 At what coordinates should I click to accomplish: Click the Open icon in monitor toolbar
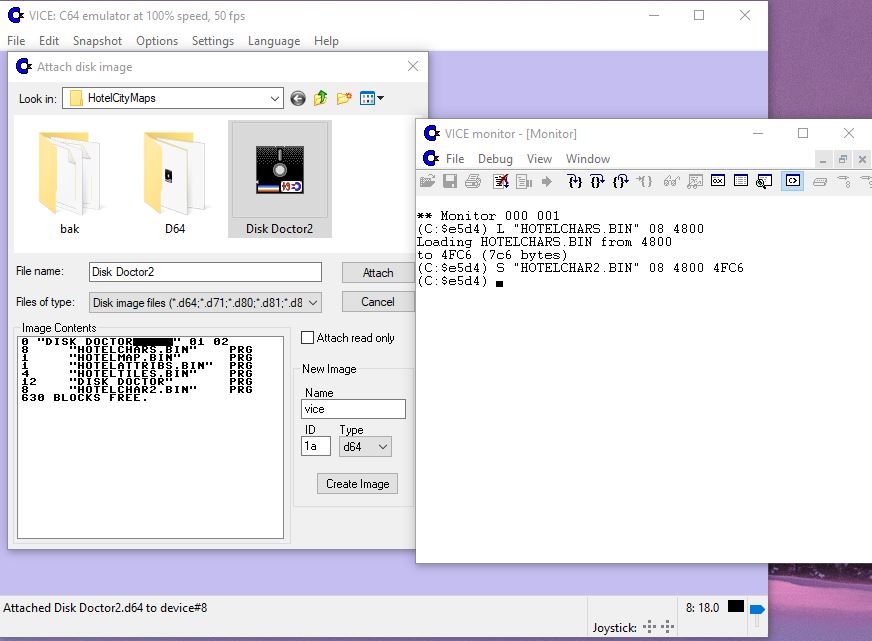pos(427,181)
